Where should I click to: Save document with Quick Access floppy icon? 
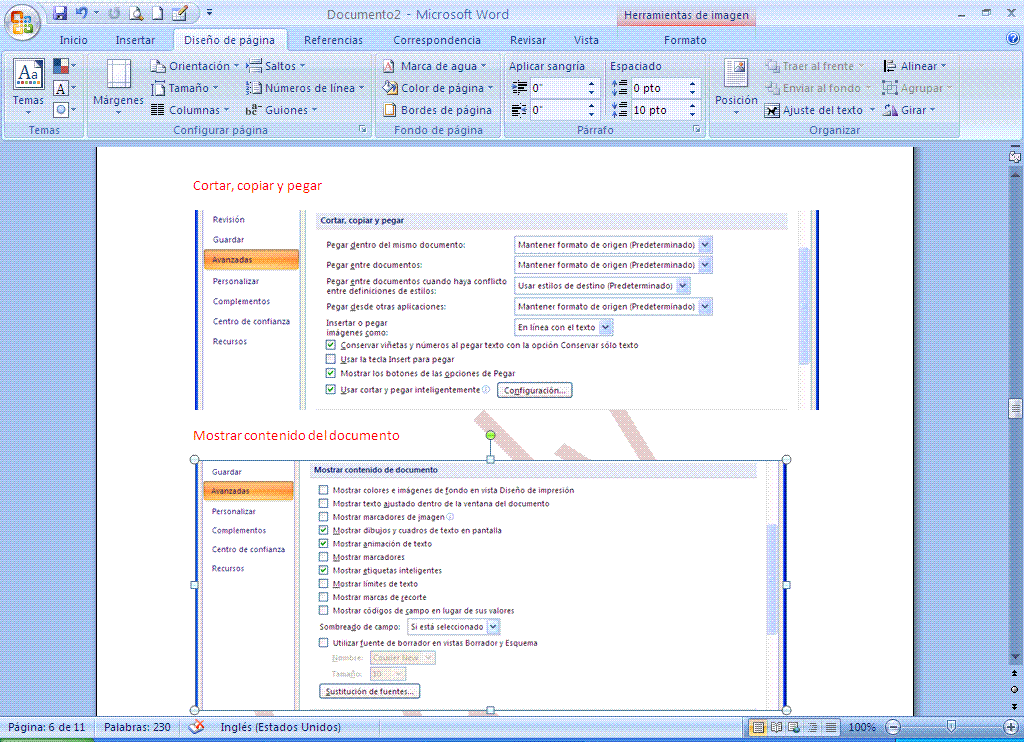60,13
